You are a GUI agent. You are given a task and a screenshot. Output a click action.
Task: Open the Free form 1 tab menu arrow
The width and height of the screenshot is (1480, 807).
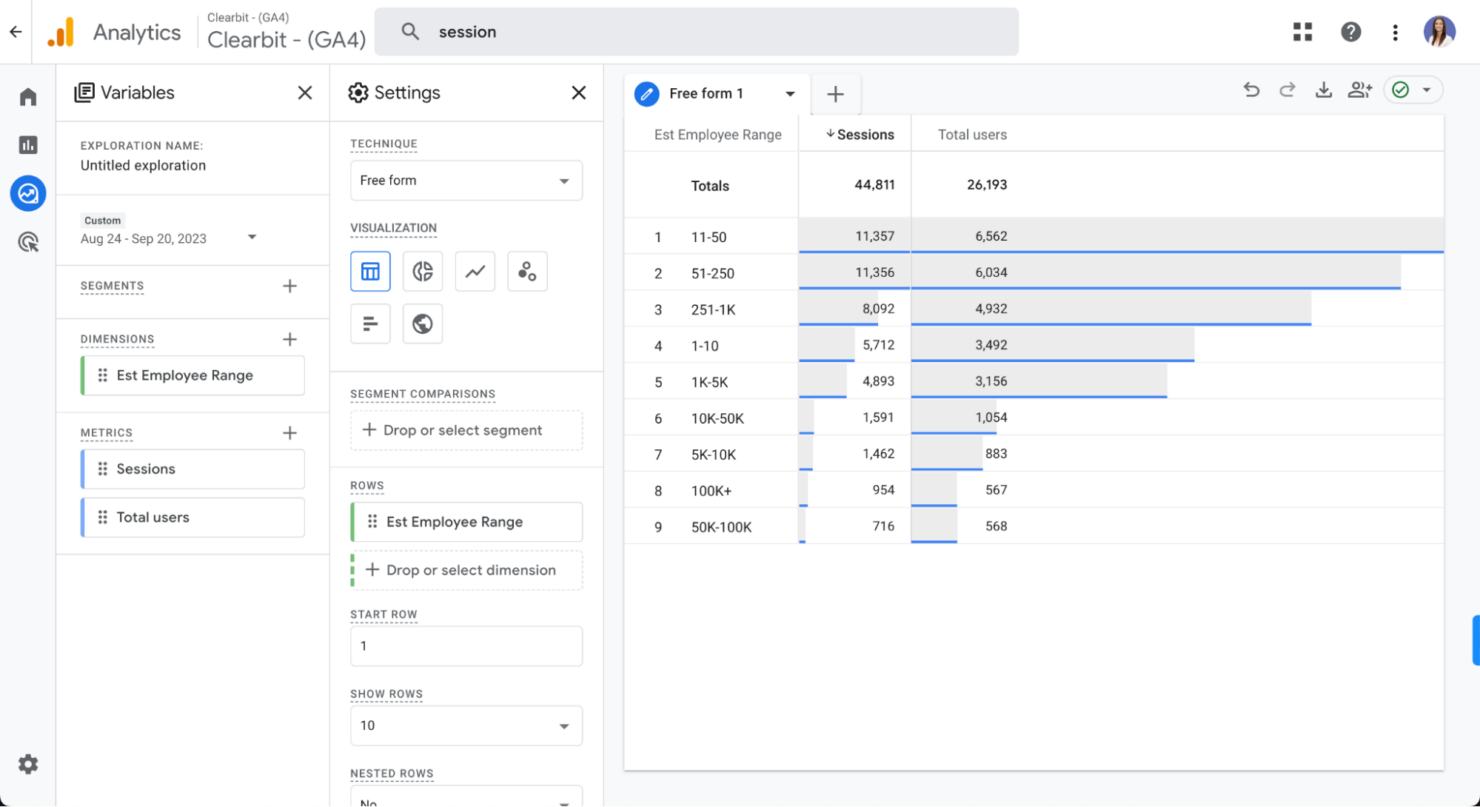pos(790,94)
